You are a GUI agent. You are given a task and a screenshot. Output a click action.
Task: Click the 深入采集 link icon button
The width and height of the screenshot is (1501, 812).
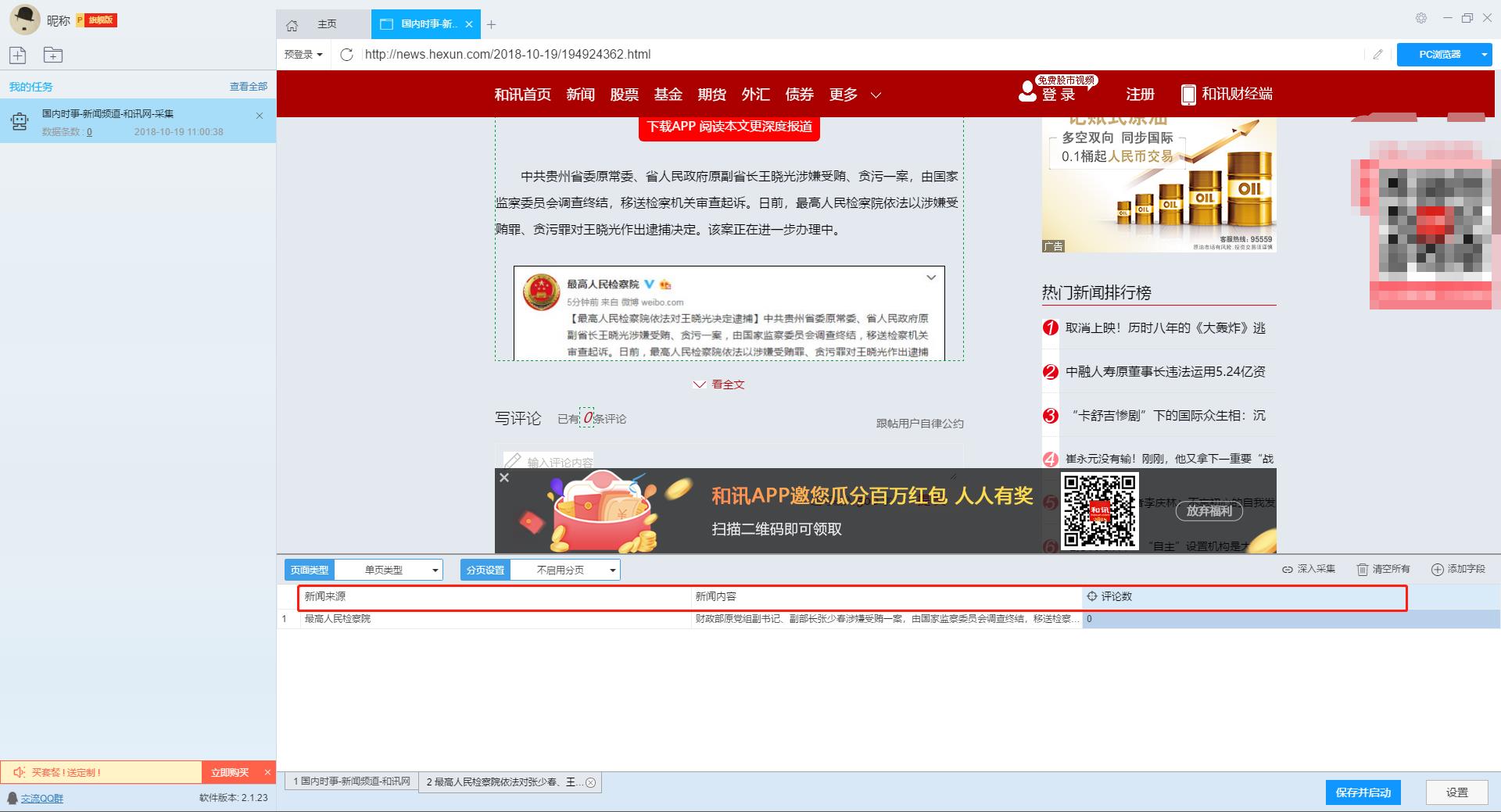point(1309,569)
